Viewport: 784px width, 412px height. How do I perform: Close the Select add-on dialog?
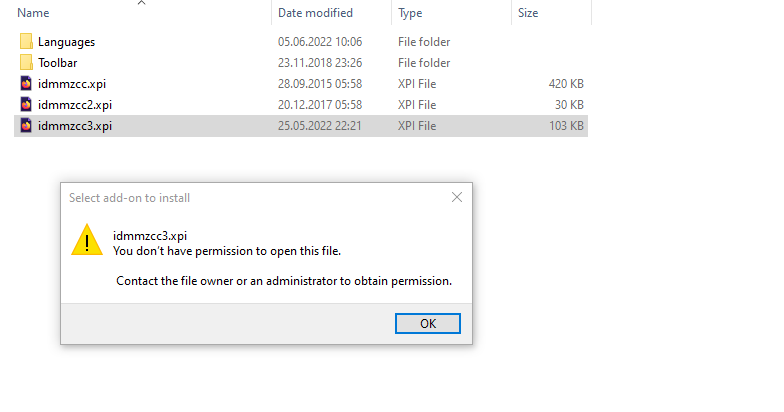pyautogui.click(x=457, y=197)
